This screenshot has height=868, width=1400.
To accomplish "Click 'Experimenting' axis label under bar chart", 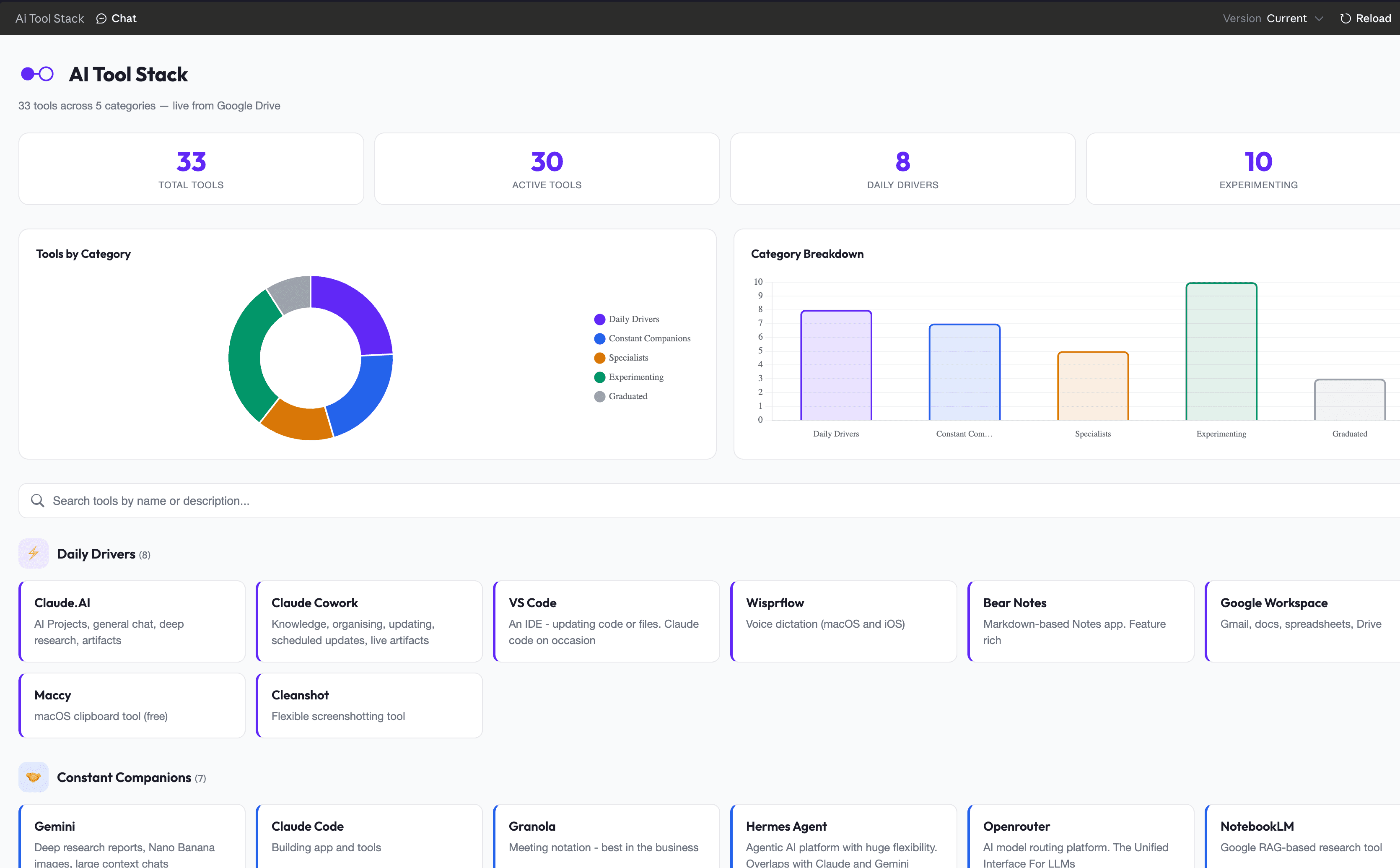I will (1221, 434).
